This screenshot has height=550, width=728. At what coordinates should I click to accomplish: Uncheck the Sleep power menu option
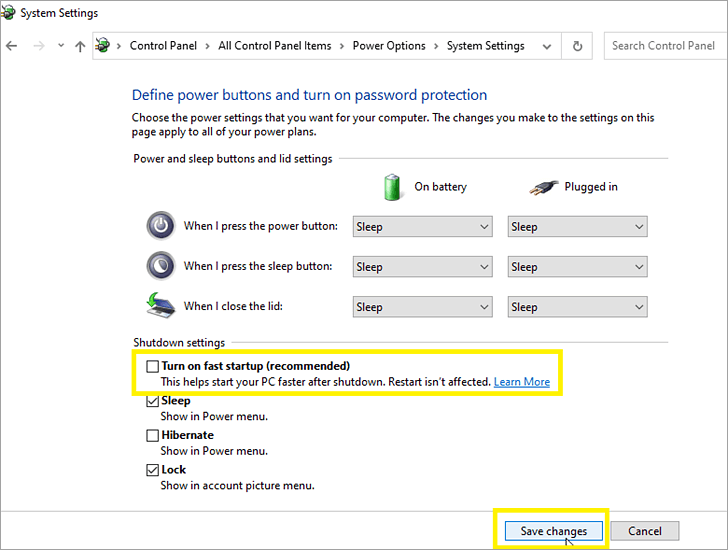[153, 401]
